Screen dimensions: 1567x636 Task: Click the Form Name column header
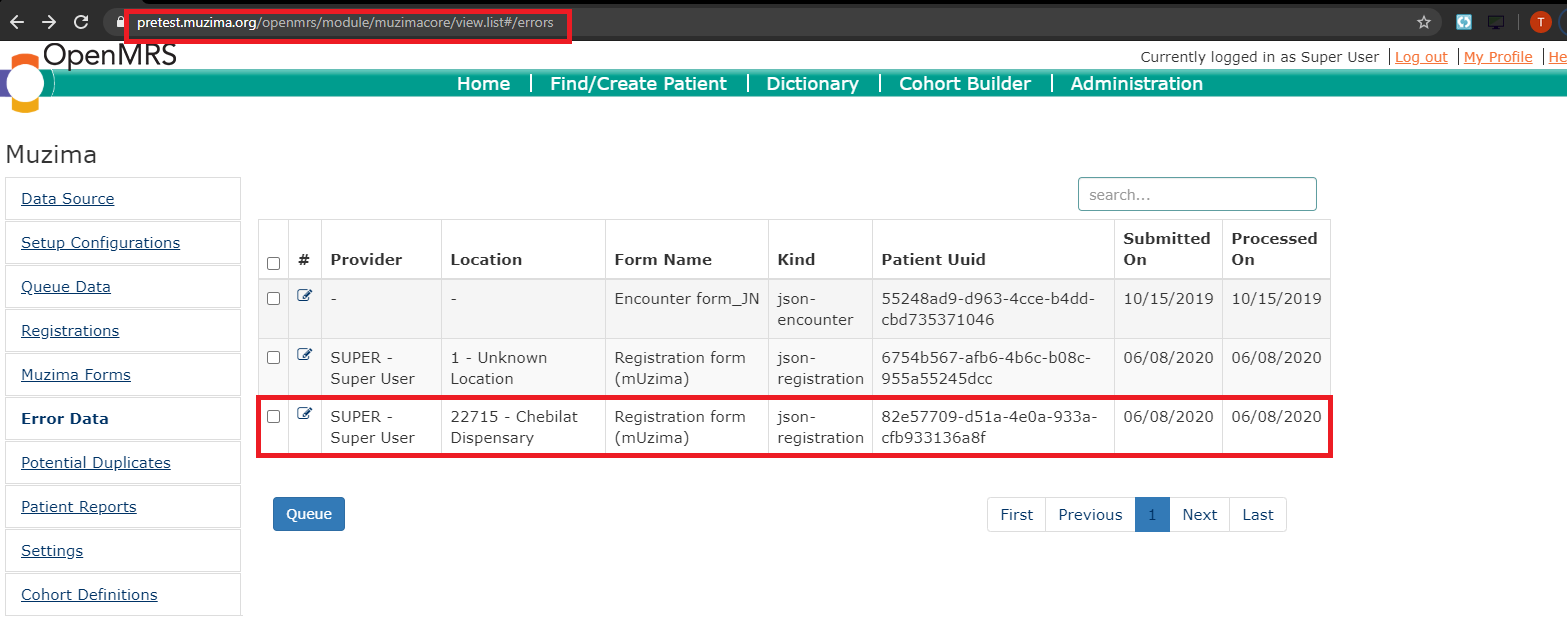point(663,260)
